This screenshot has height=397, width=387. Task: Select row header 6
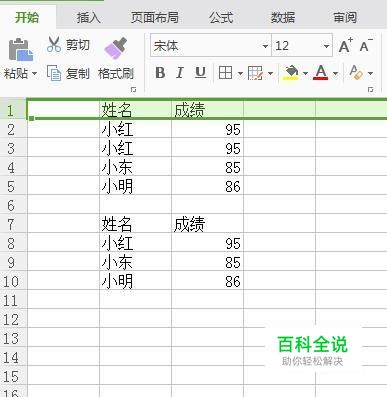(x=13, y=205)
